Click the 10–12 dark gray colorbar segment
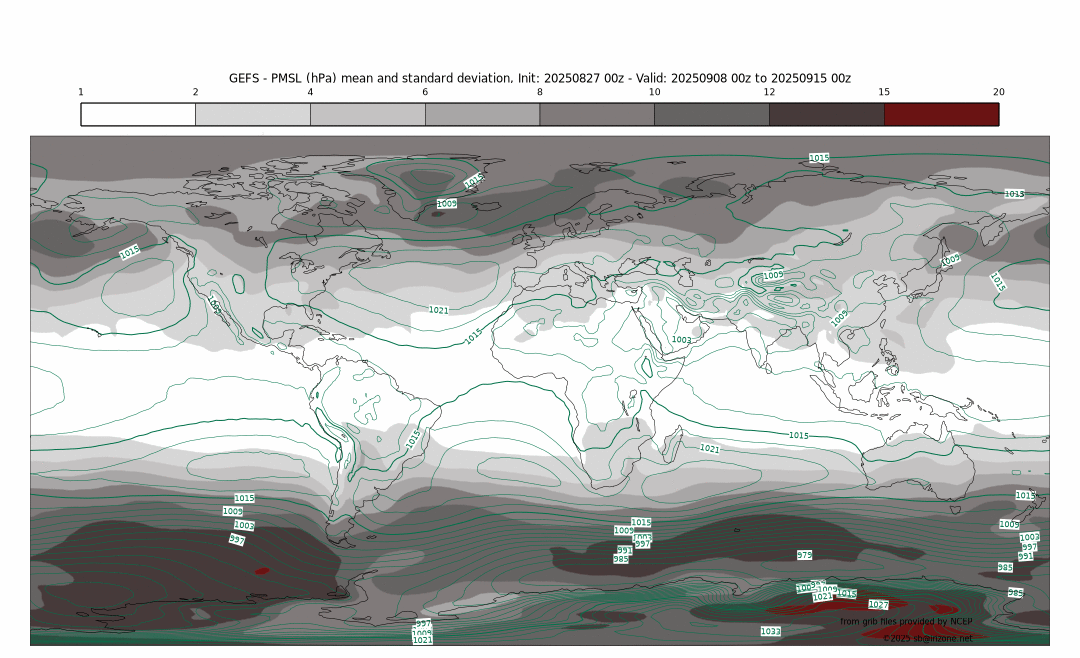The width and height of the screenshot is (1080, 658). [711, 114]
